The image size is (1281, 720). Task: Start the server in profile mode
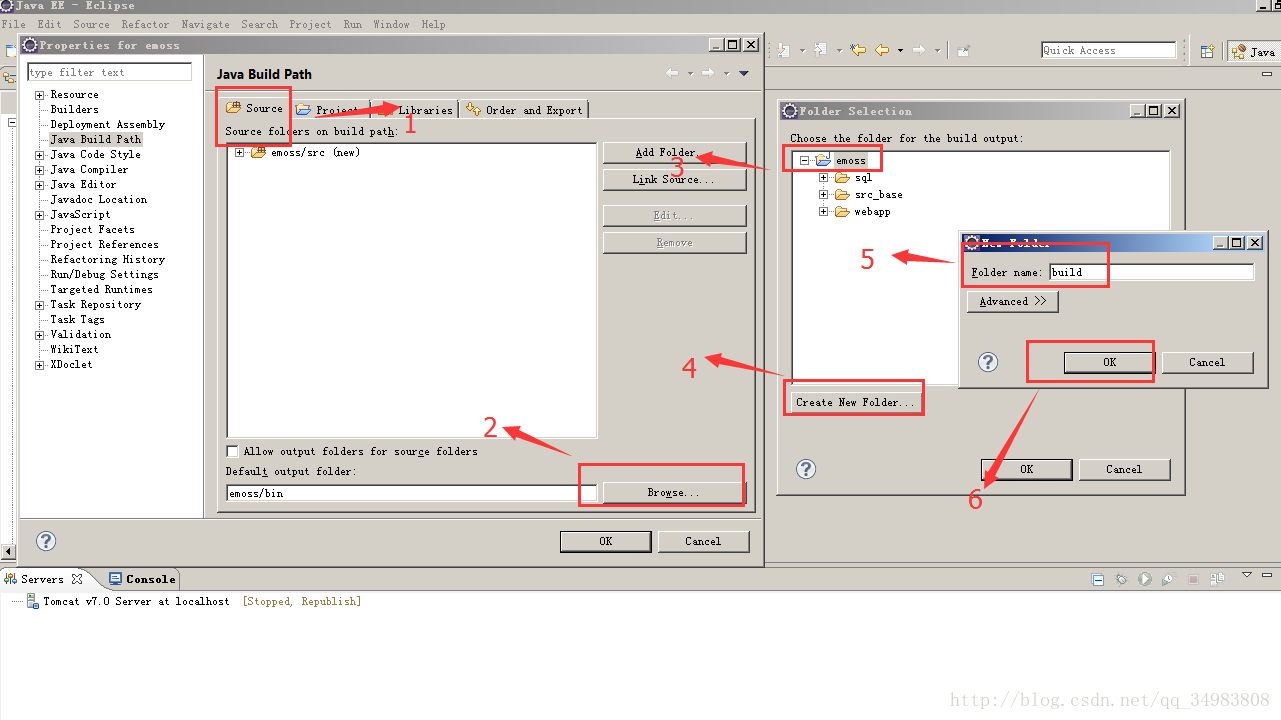click(1169, 579)
